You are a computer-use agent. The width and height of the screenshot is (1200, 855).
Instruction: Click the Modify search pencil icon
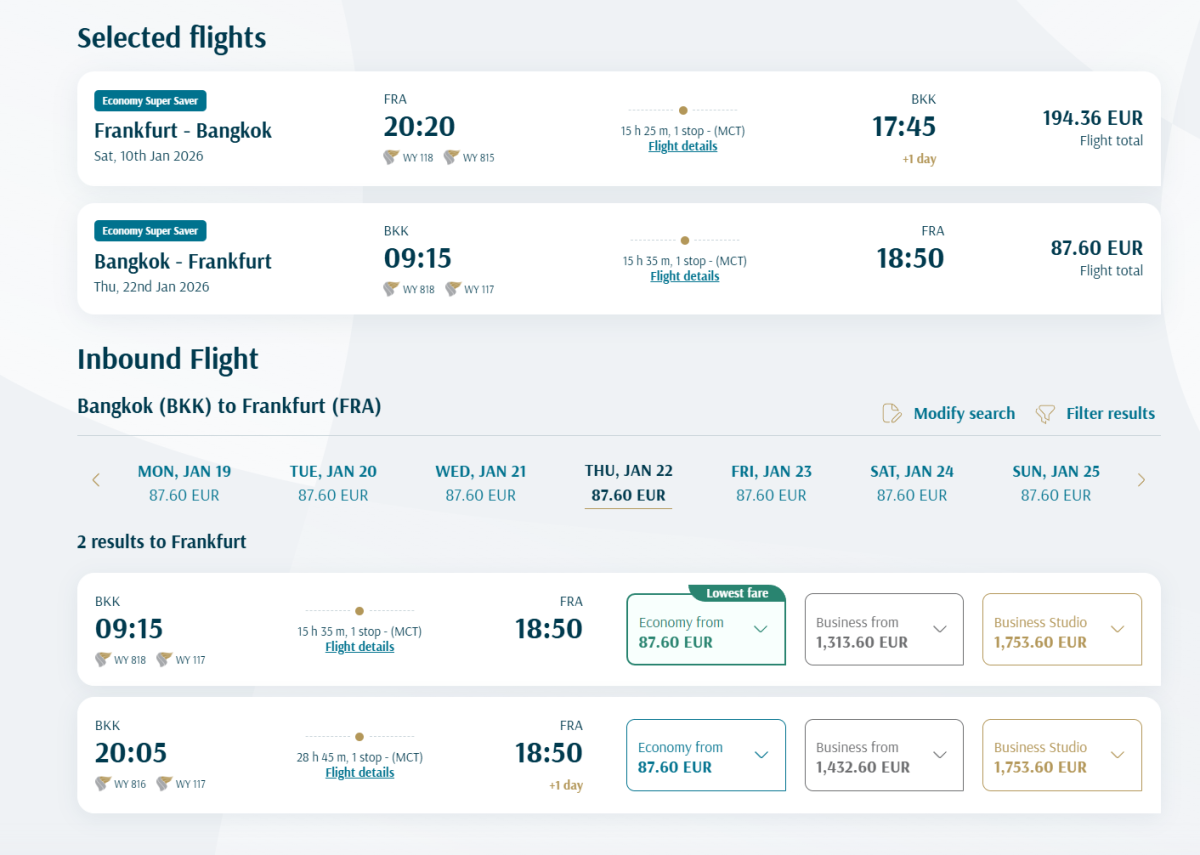coord(892,414)
